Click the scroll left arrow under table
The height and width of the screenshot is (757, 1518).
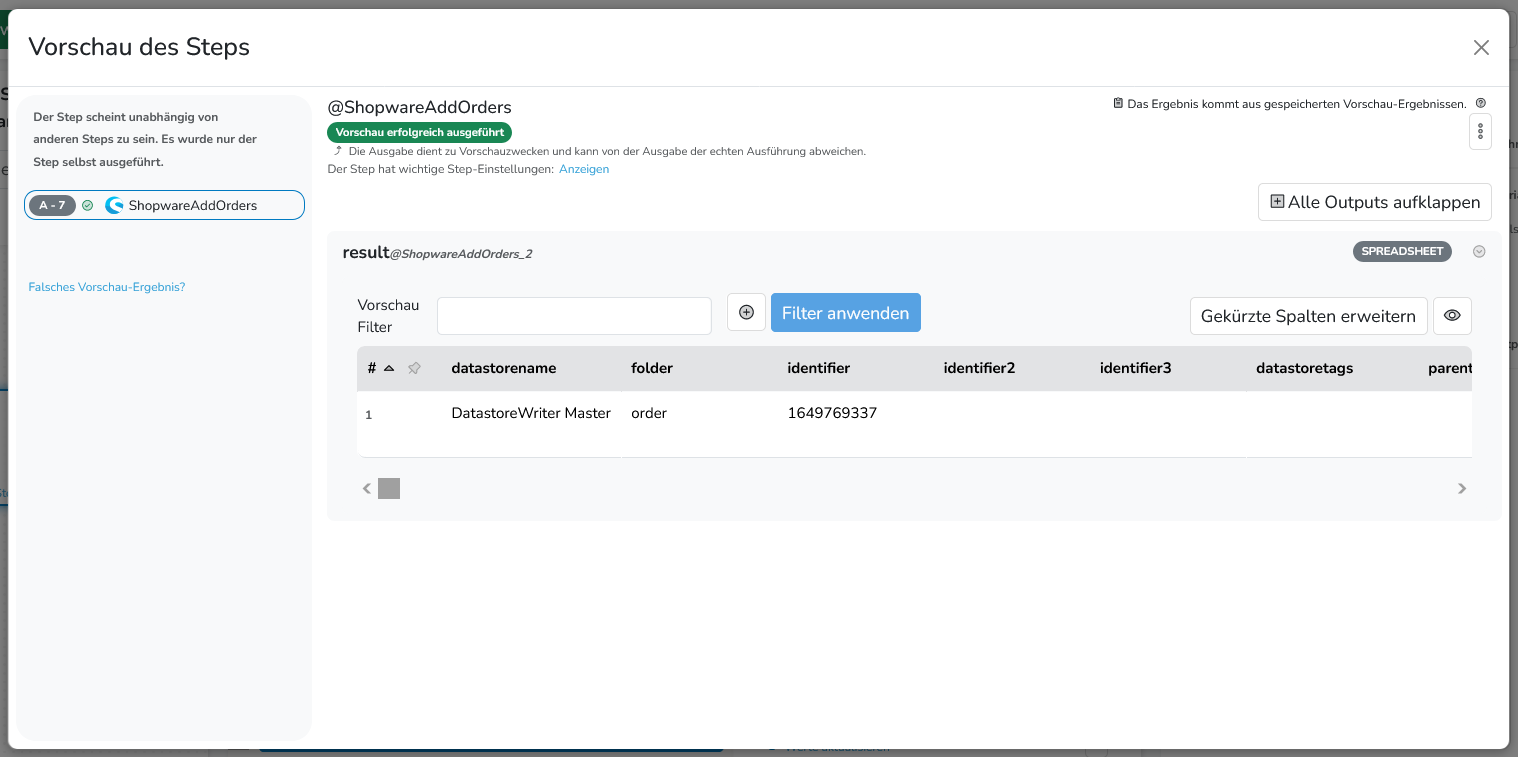(367, 489)
